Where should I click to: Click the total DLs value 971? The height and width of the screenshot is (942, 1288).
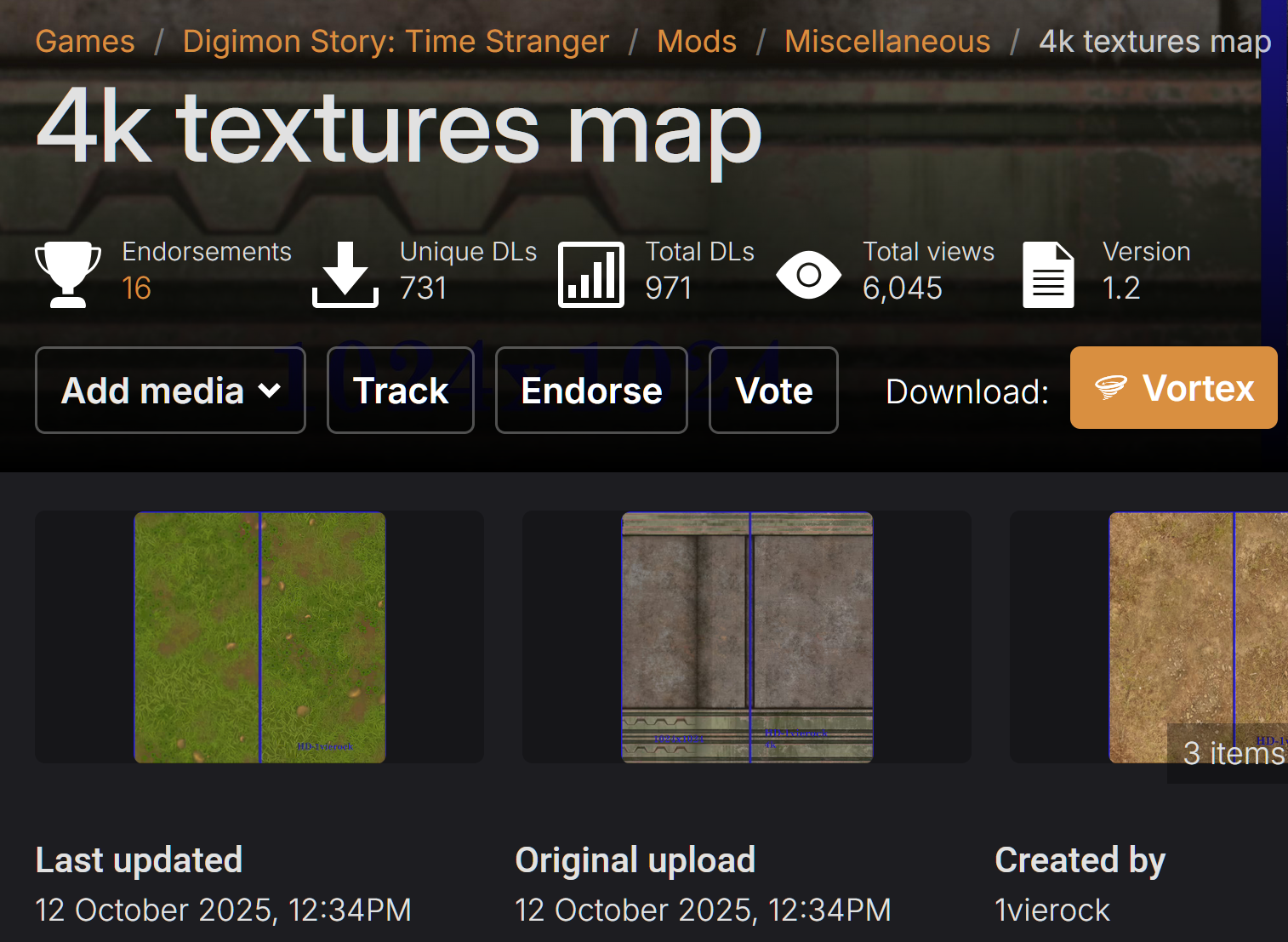click(669, 288)
